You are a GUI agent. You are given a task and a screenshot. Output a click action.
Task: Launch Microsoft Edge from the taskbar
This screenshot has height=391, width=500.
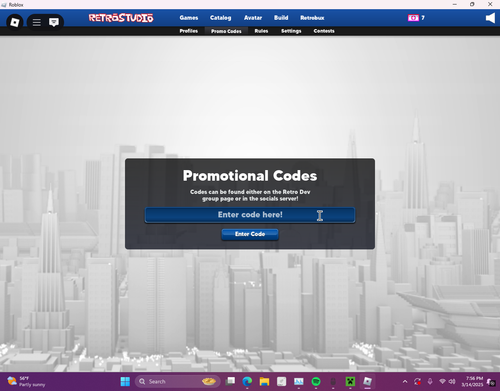coord(247,381)
